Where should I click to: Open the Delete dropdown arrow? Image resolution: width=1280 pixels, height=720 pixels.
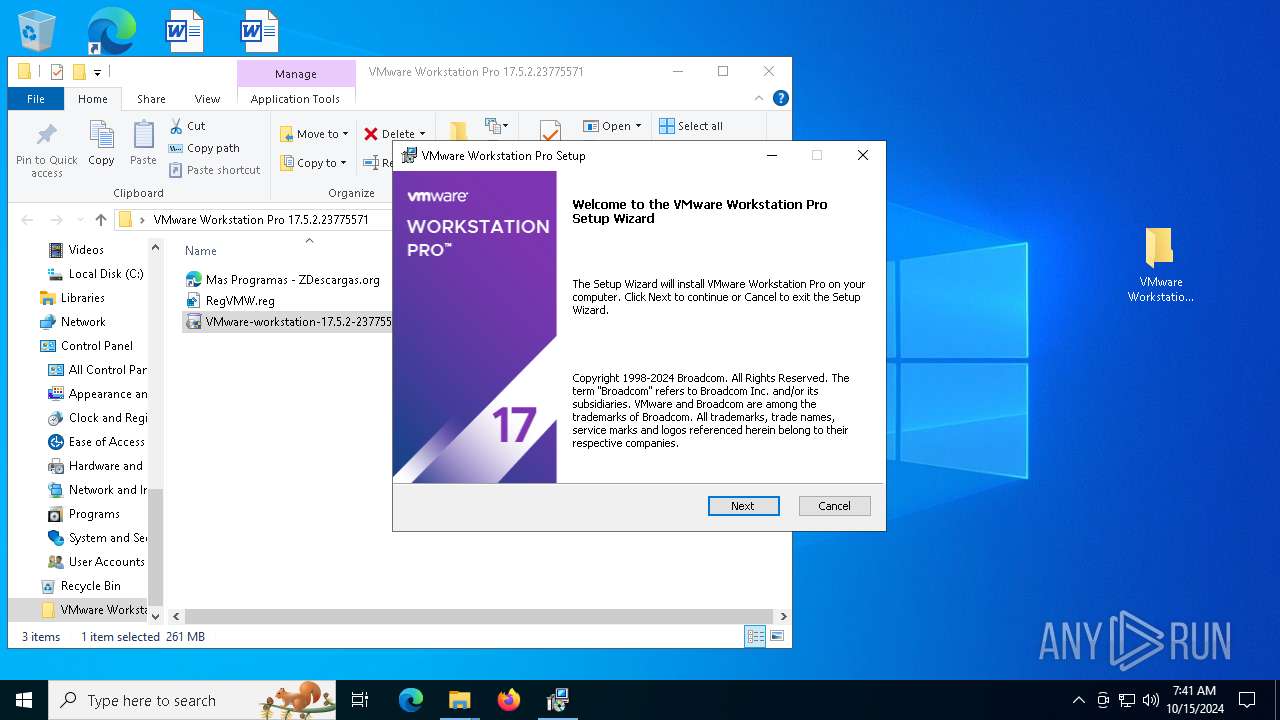coord(422,134)
